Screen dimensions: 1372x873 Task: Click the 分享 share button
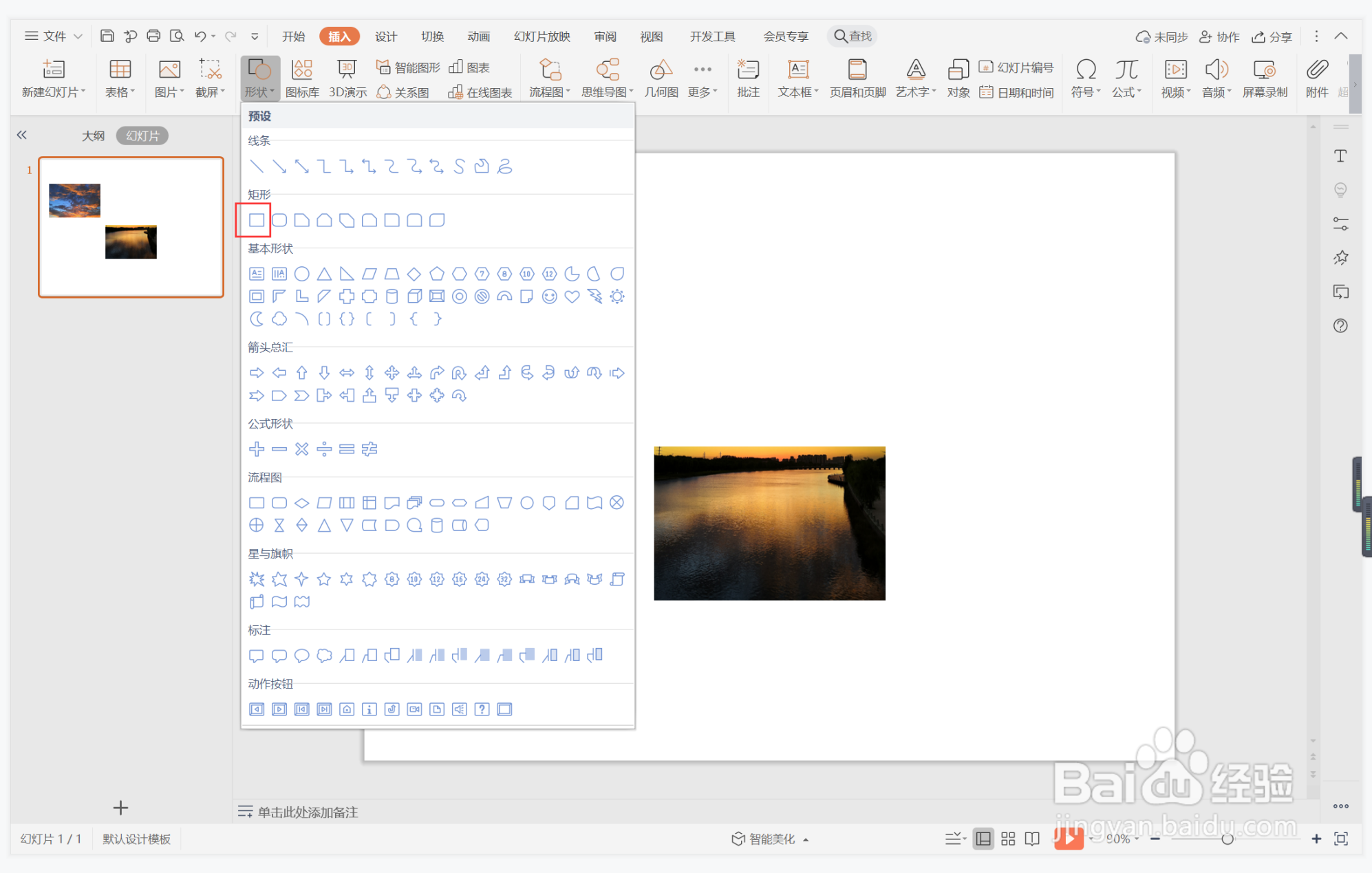pos(1272,36)
